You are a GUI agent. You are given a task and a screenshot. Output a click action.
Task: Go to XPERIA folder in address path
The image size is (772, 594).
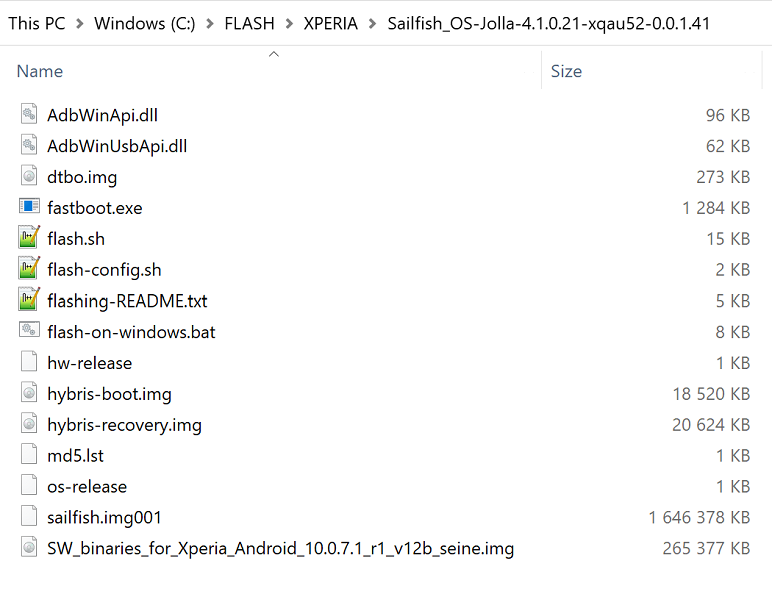pyautogui.click(x=331, y=23)
